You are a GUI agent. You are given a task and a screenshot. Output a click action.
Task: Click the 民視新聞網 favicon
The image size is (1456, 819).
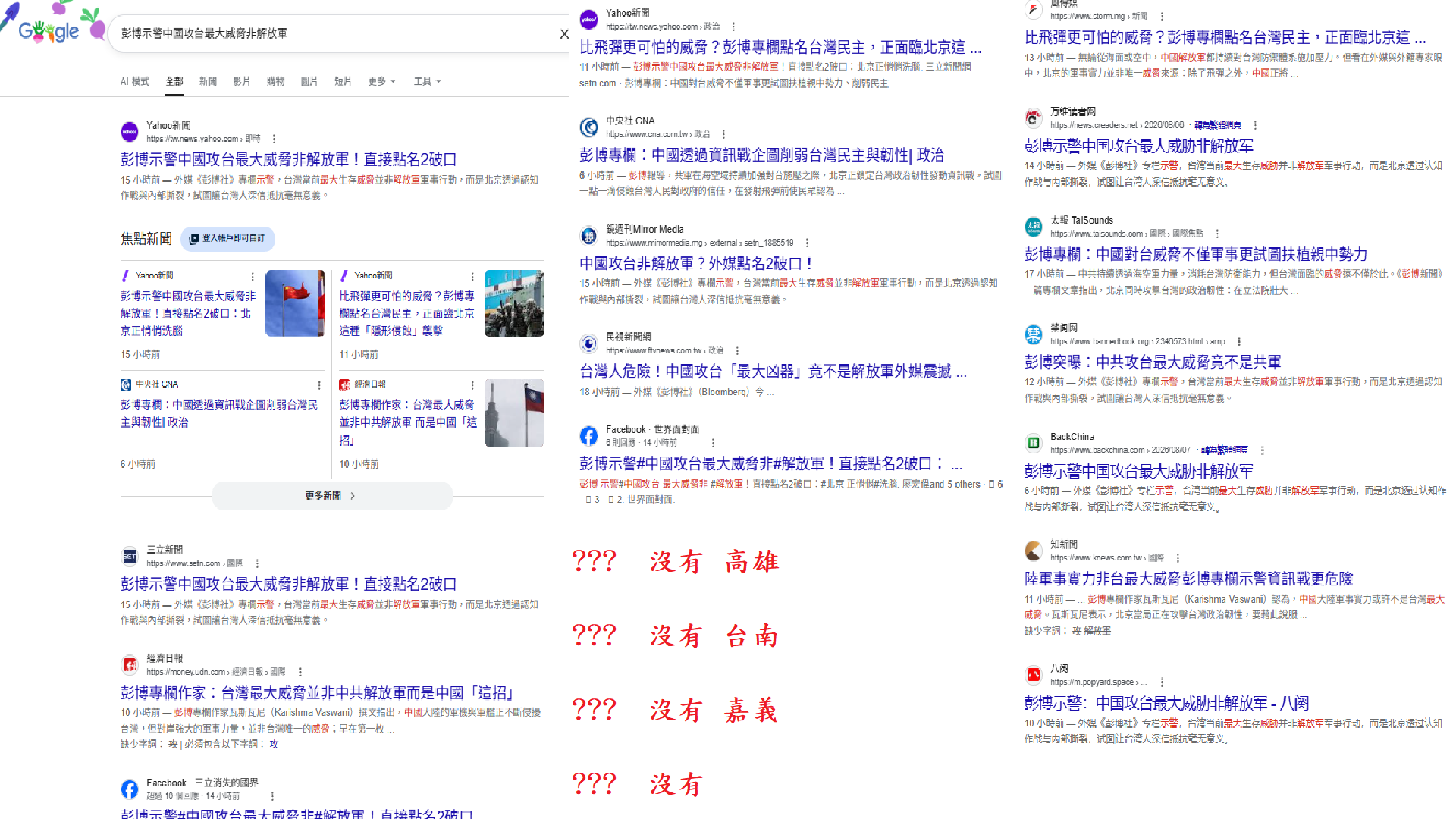click(588, 344)
